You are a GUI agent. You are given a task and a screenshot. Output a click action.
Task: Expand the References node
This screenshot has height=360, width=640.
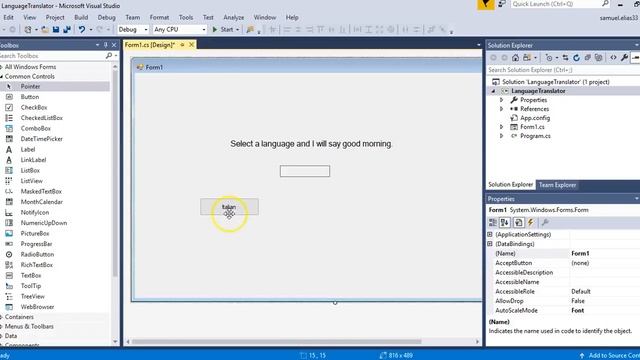[x=502, y=109]
